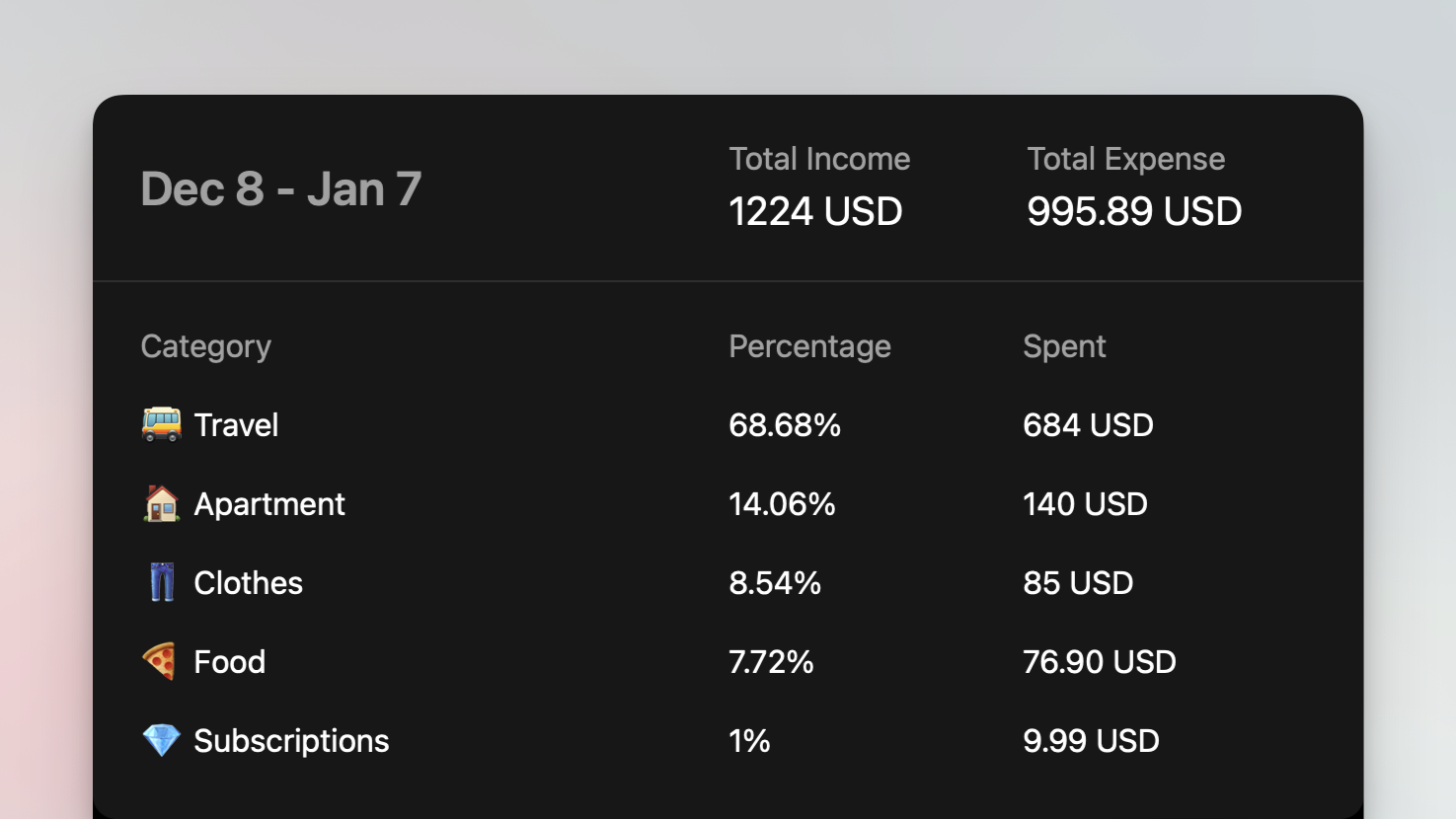
Task: Click the bus icon for Travel category
Action: click(161, 424)
